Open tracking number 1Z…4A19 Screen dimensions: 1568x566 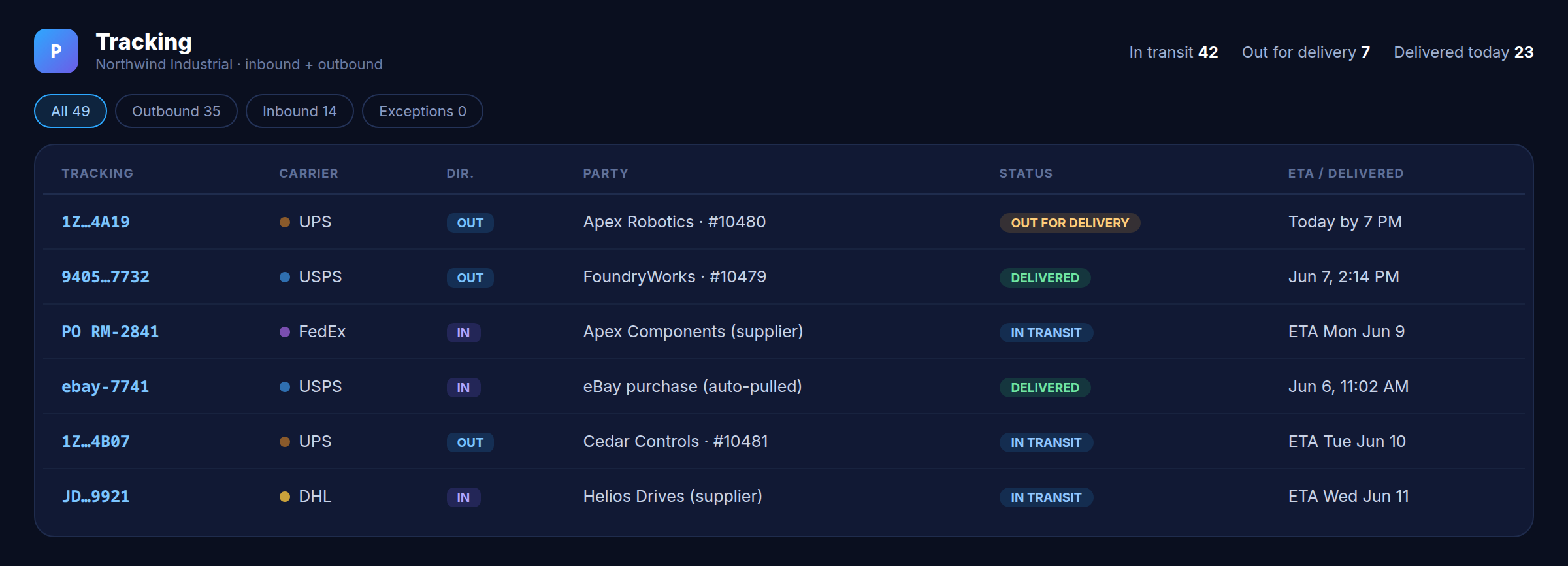click(x=95, y=222)
